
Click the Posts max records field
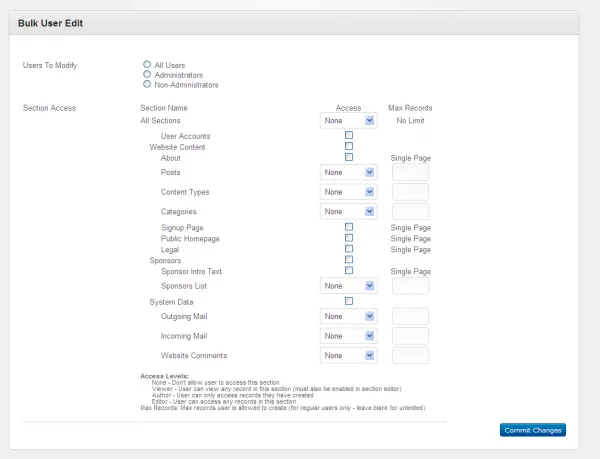[410, 172]
